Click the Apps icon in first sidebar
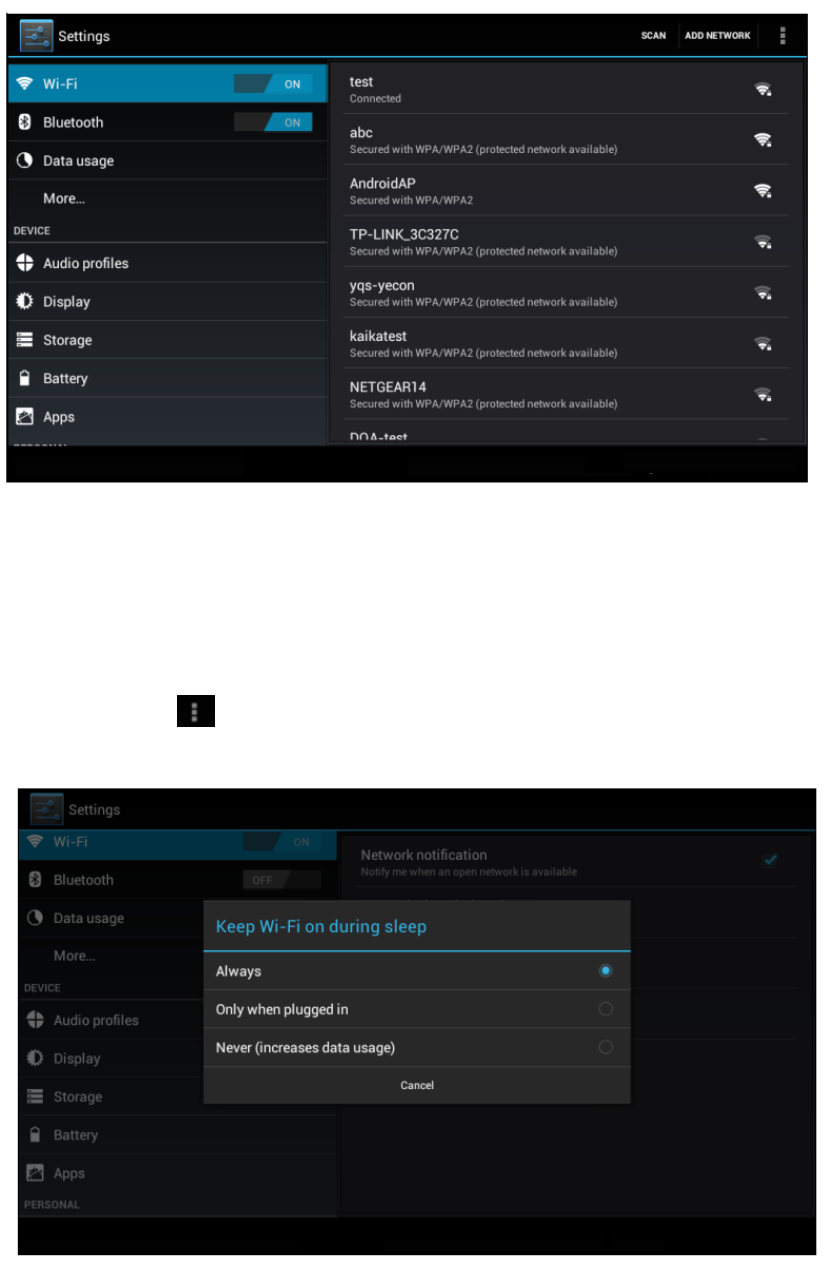830x1271 pixels. pyautogui.click(x=26, y=417)
